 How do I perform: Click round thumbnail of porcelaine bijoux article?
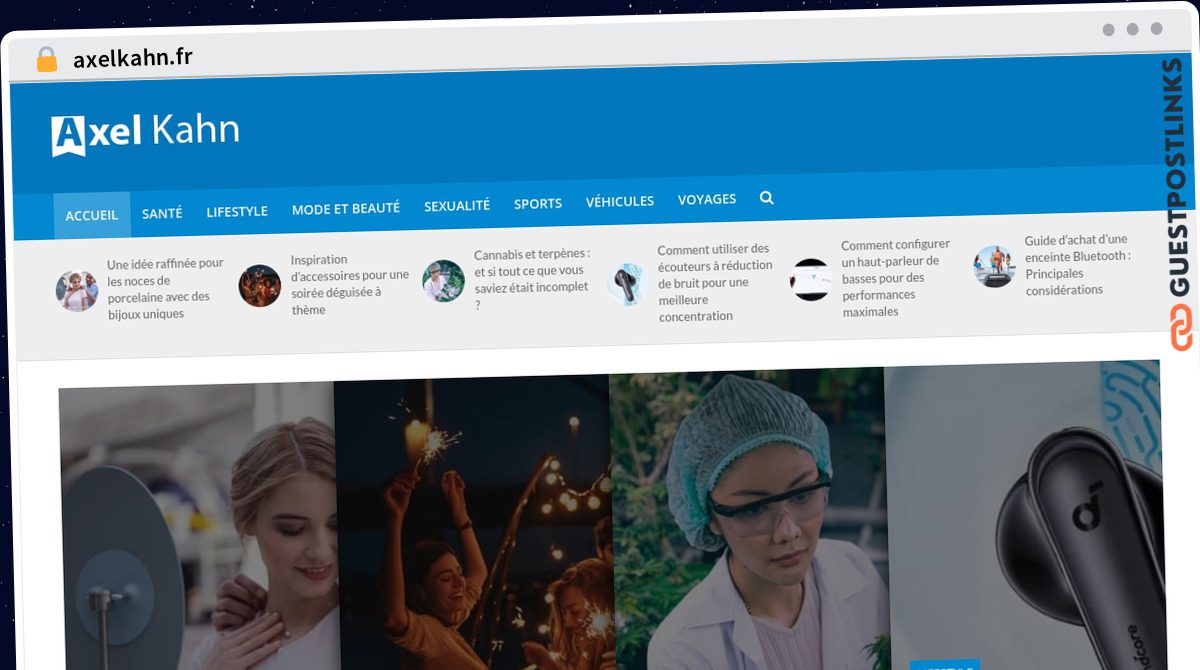click(x=77, y=291)
